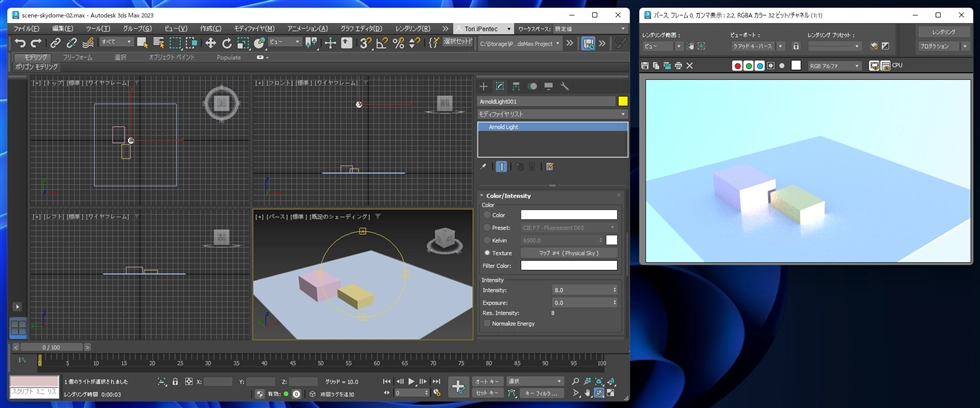Open the Hierarchy tab in command panel
This screenshot has width=980, height=408.
coord(516,86)
